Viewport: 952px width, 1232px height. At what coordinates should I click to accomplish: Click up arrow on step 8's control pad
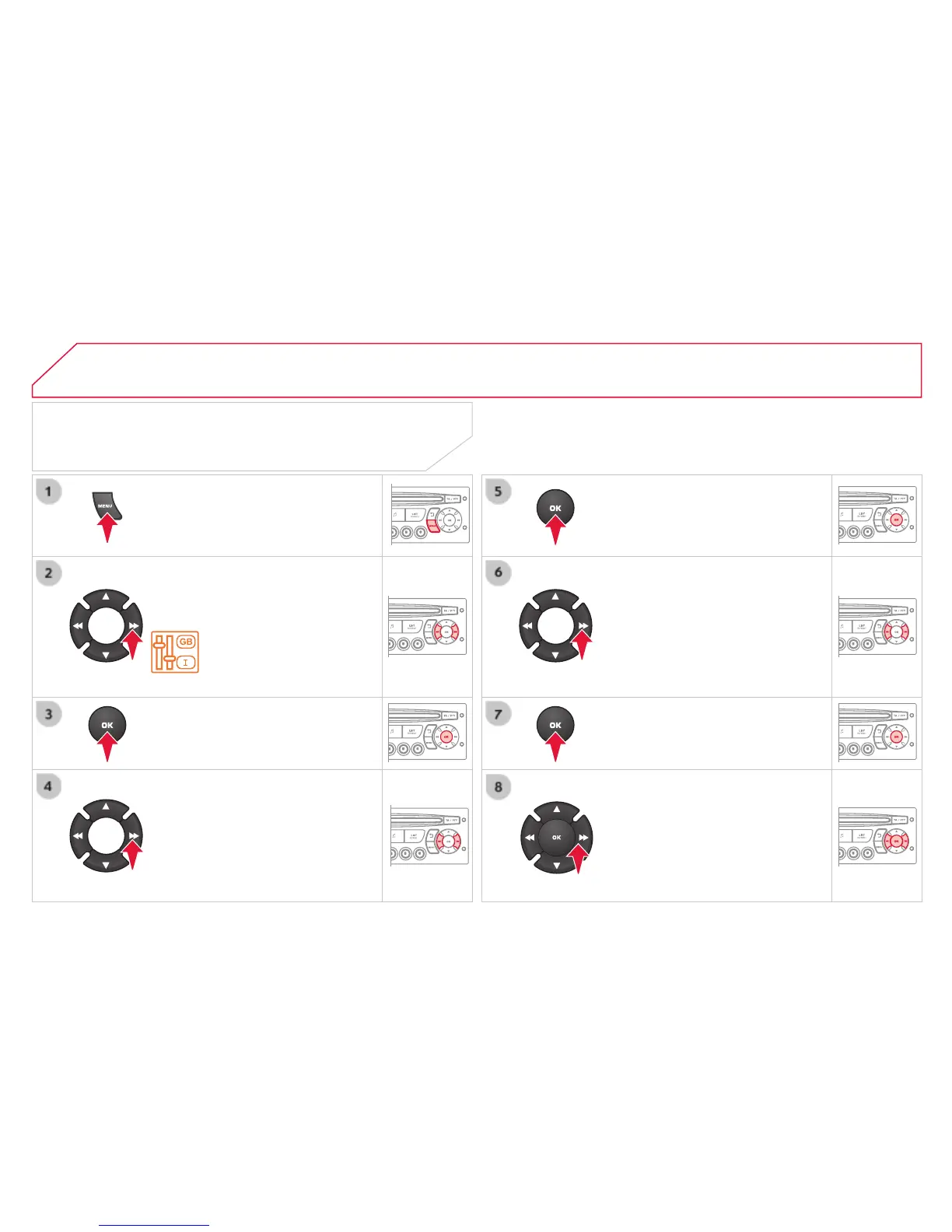tap(556, 810)
